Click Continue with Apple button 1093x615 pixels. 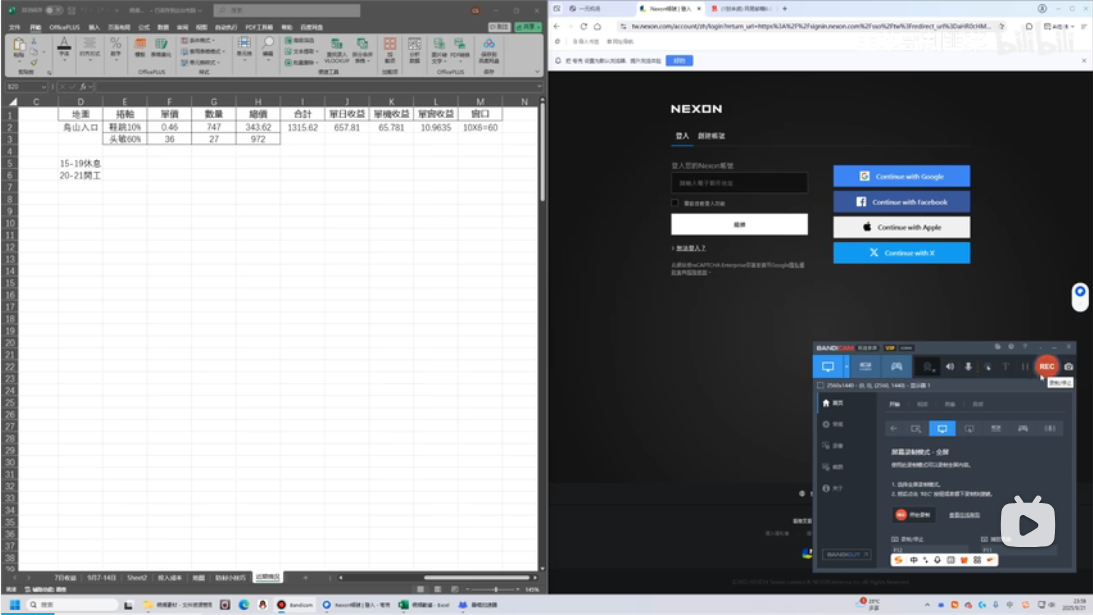[x=901, y=227]
